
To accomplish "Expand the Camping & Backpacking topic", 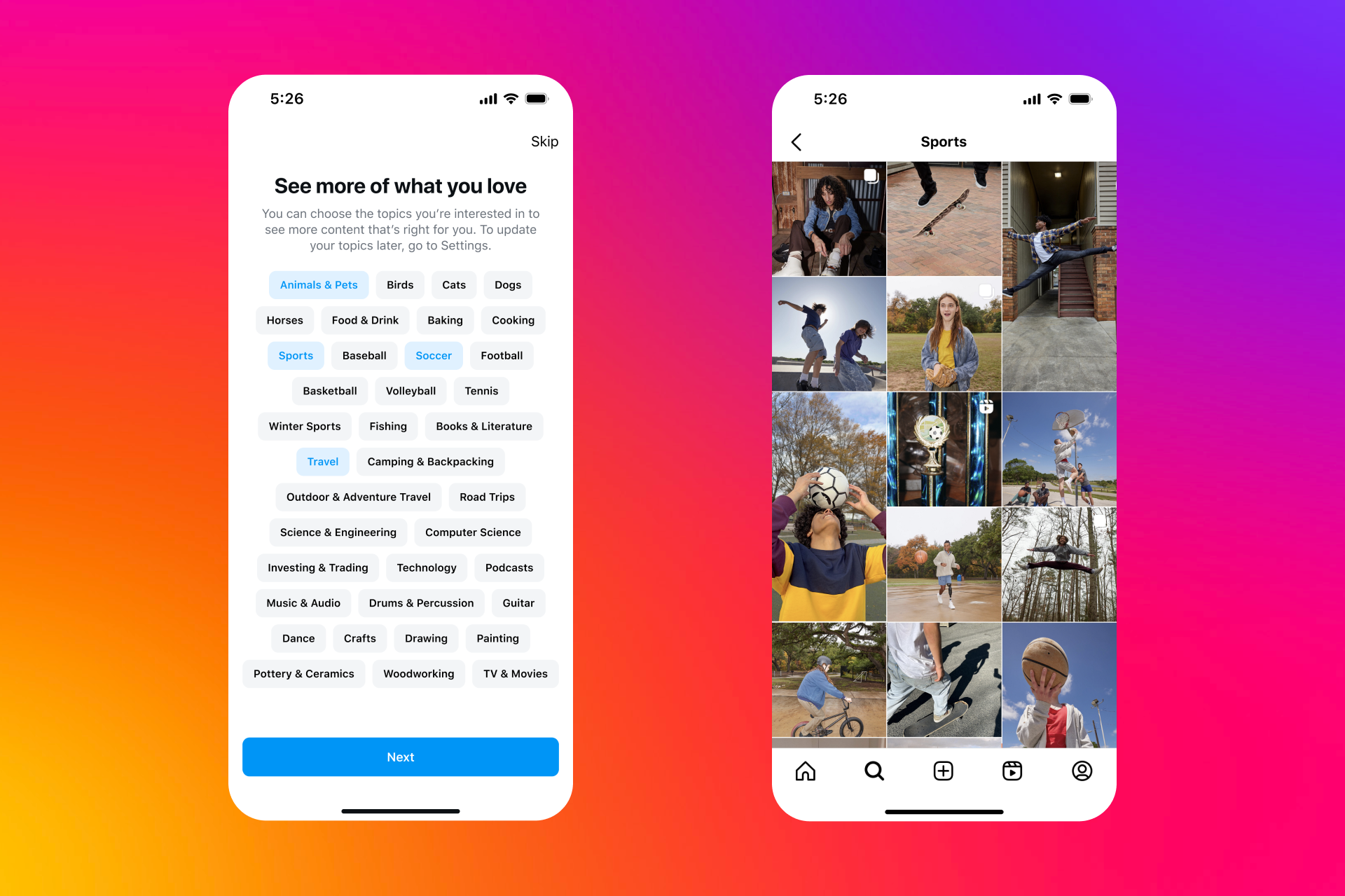I will click(x=430, y=461).
